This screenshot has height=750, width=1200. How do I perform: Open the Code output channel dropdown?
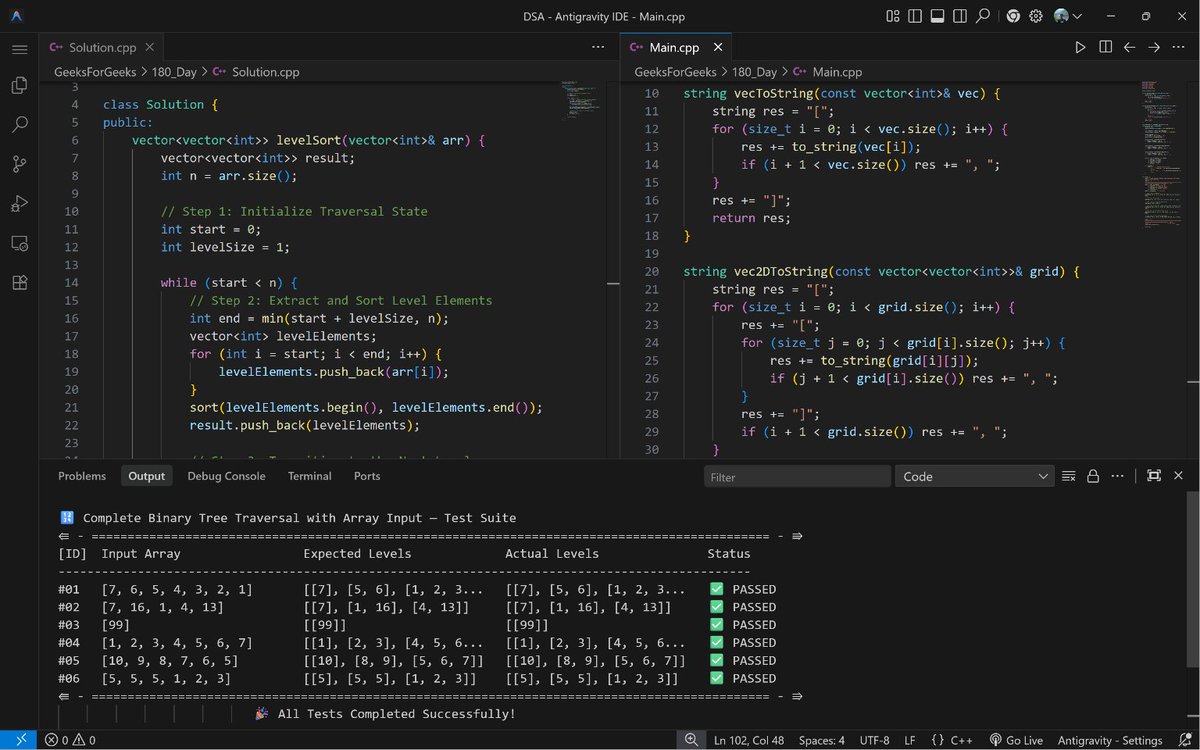point(975,477)
